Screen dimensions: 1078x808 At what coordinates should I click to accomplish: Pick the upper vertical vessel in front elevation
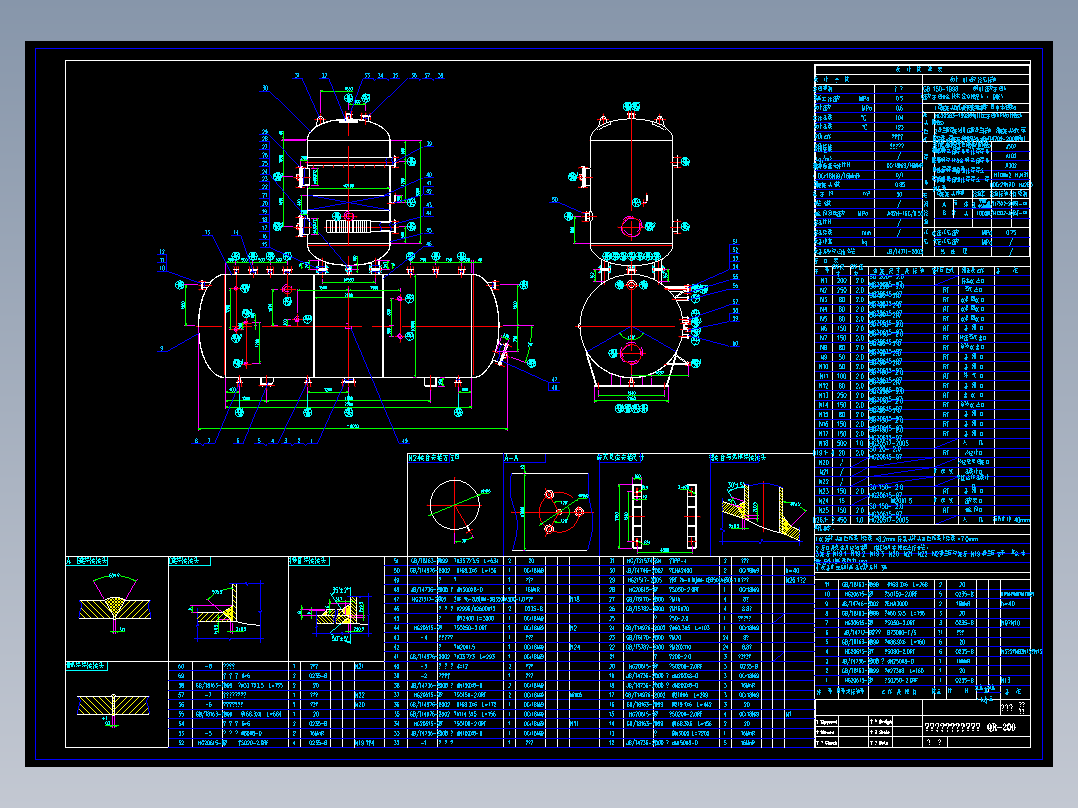349,193
